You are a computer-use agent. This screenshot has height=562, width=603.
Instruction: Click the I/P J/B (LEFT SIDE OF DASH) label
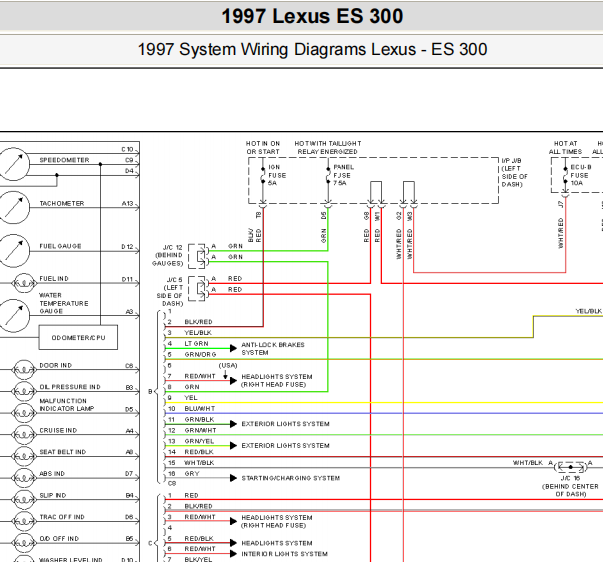click(514, 172)
